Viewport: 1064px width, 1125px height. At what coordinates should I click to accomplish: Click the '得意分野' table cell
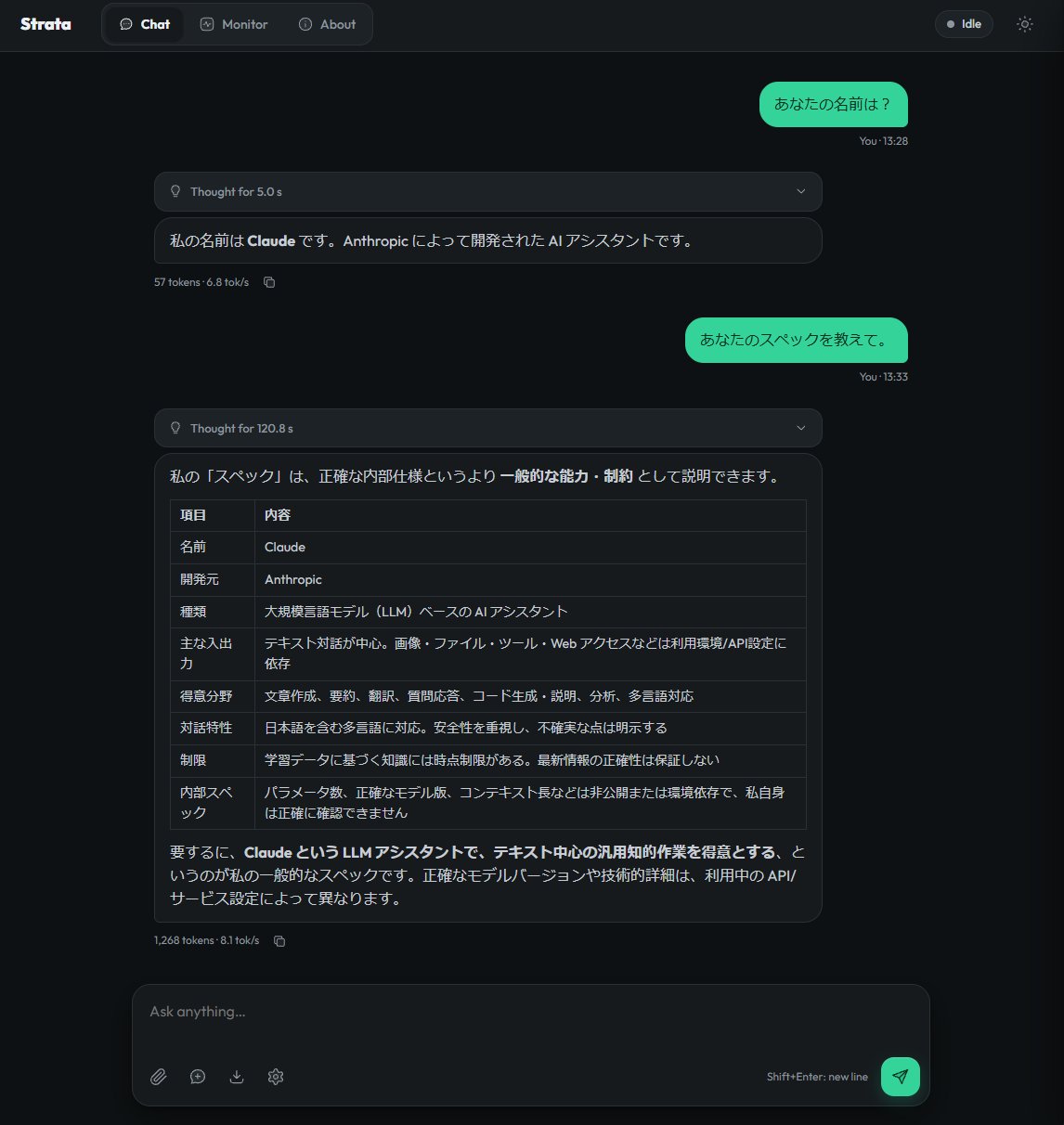tap(213, 696)
